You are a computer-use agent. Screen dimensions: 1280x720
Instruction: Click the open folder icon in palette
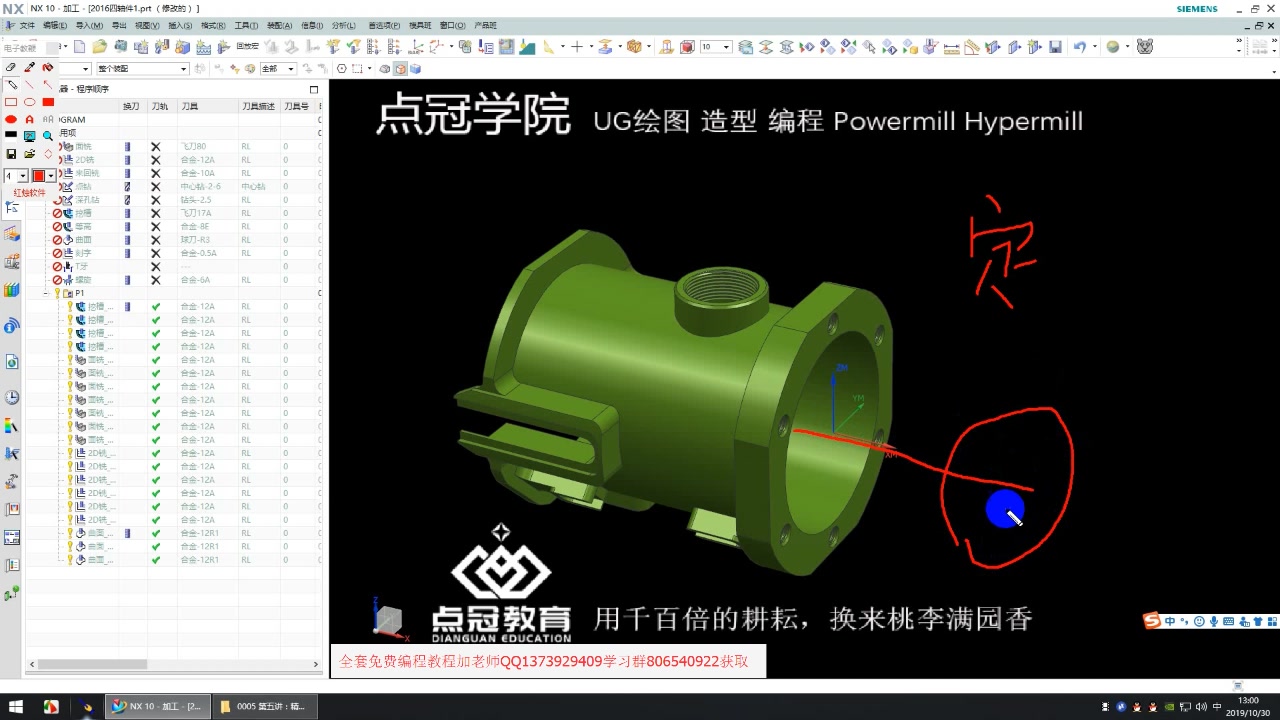(x=29, y=154)
